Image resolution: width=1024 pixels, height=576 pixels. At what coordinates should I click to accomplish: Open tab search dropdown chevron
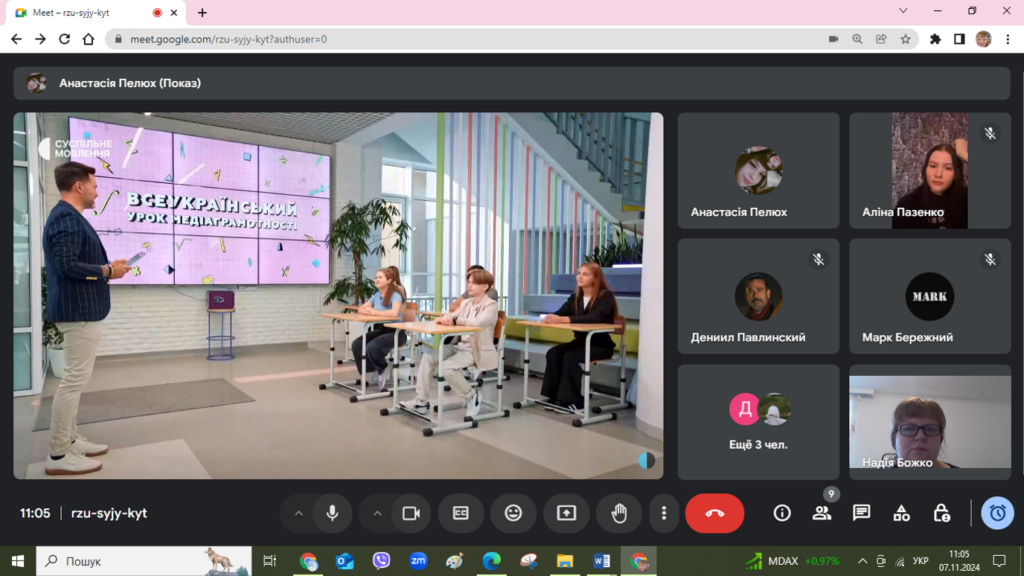point(903,11)
